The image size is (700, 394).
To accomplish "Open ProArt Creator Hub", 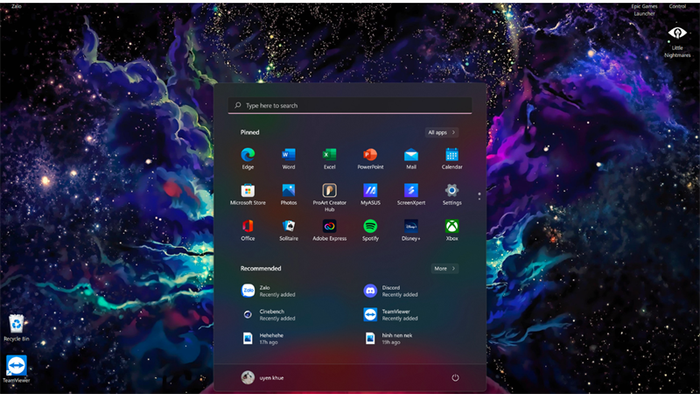I will 329,197.
